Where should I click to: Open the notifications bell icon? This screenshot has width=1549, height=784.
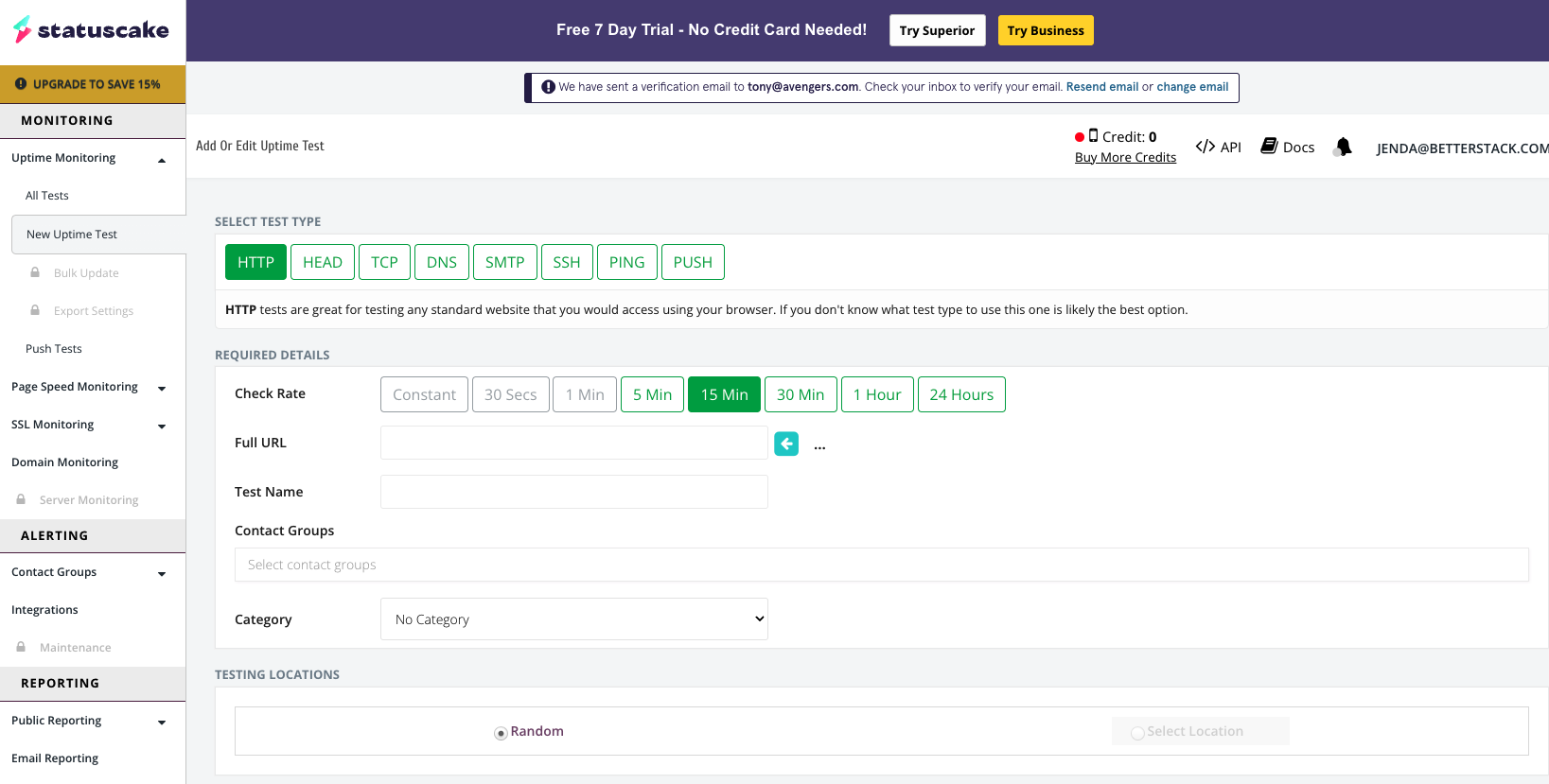point(1343,147)
